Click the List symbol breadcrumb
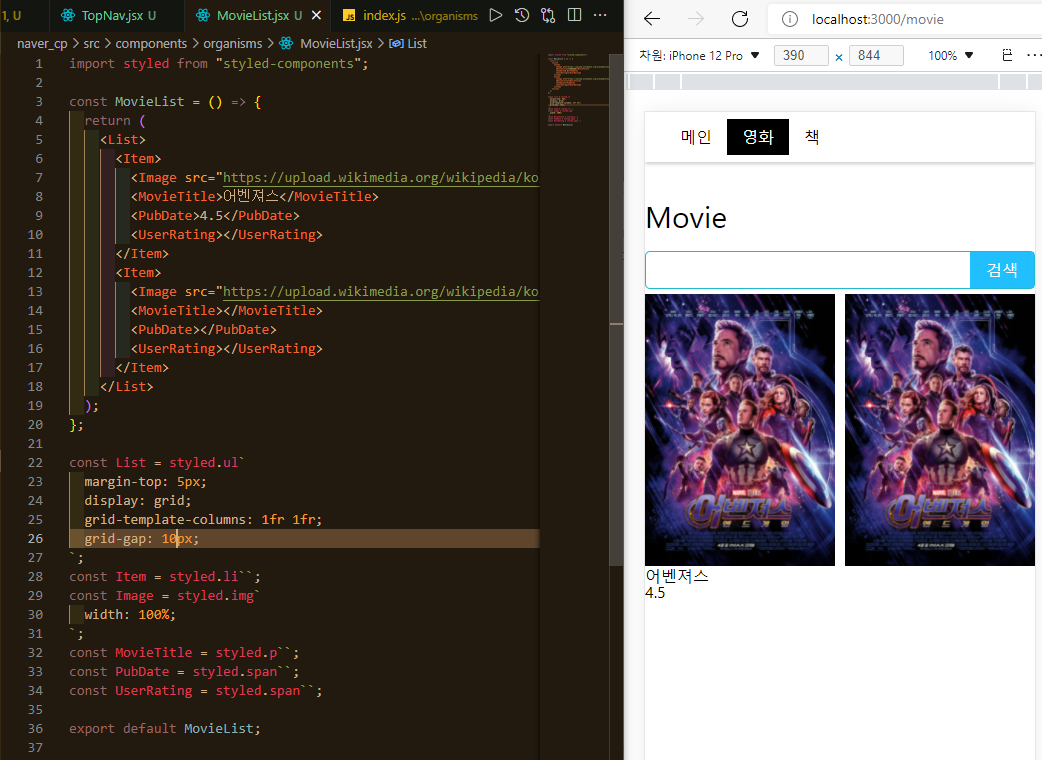The image size is (1042, 760). [408, 43]
